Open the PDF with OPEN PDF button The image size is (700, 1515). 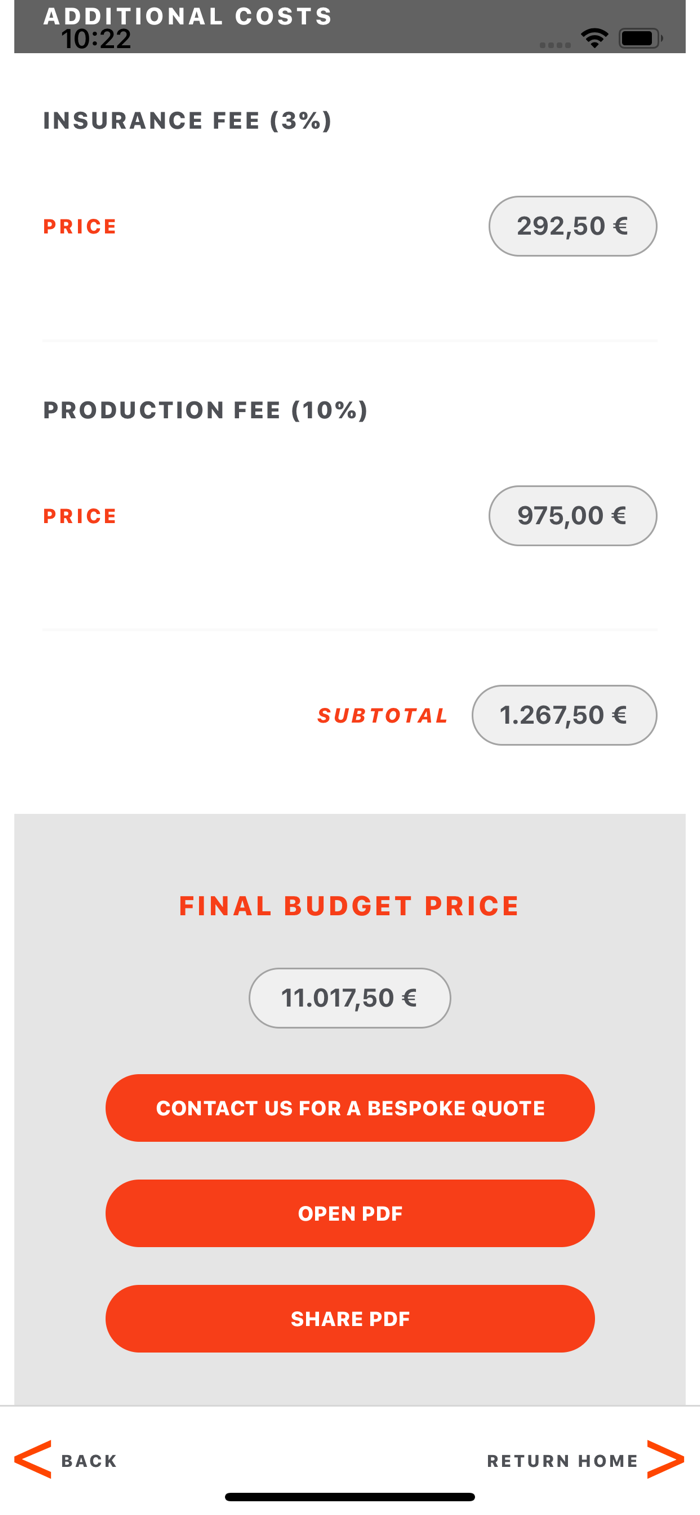point(350,1213)
